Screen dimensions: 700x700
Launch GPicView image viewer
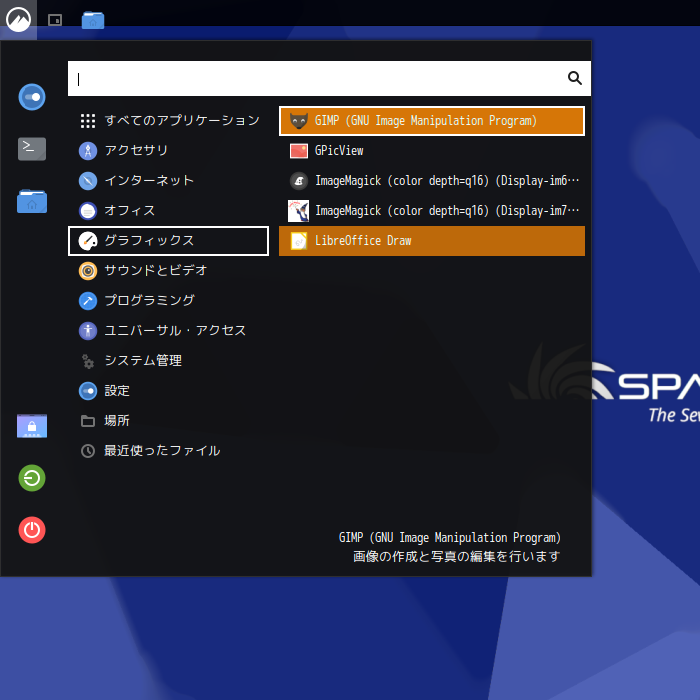432,151
